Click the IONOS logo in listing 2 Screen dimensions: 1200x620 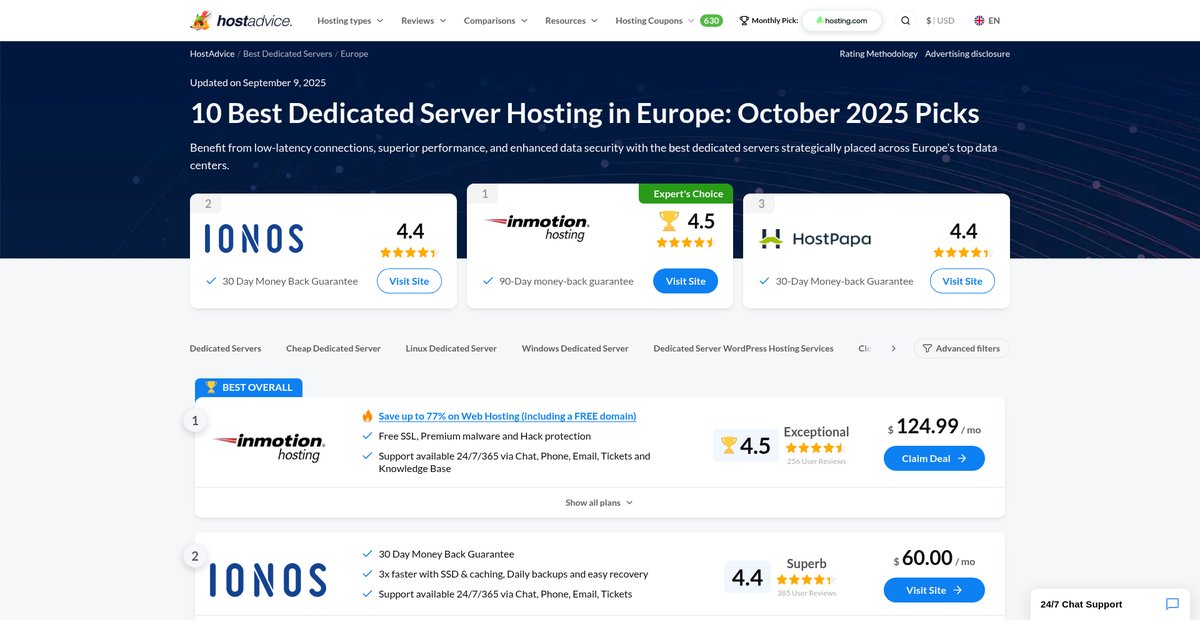tap(268, 580)
